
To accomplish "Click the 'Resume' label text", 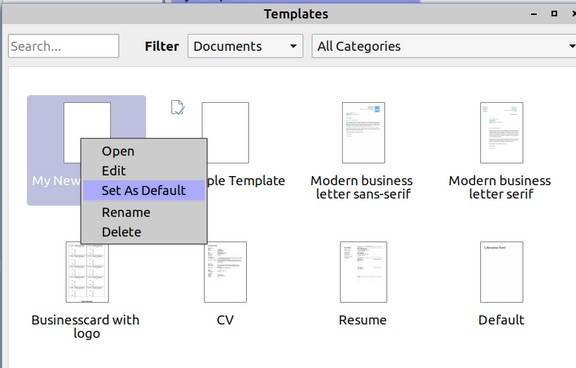I will click(x=363, y=320).
